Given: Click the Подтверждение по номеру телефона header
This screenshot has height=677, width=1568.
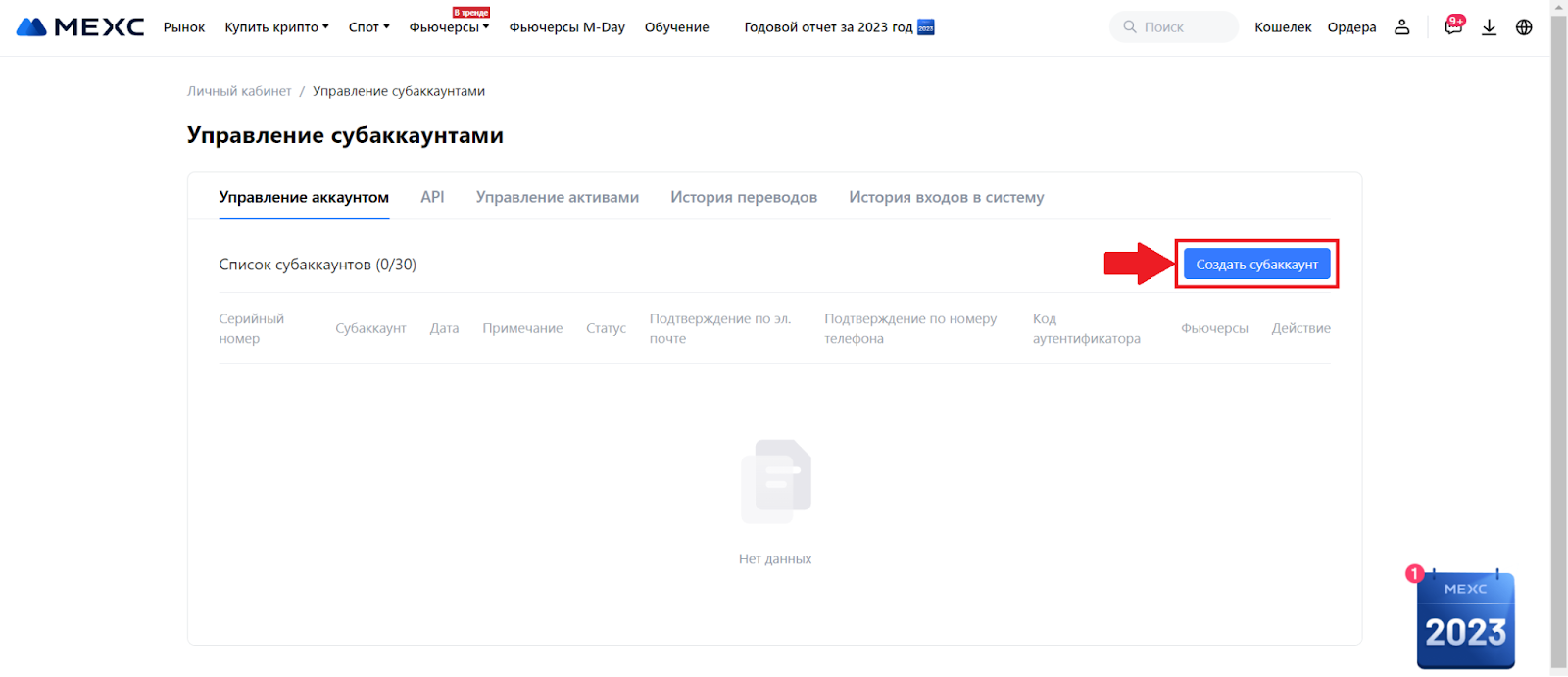Looking at the screenshot, I should (910, 328).
